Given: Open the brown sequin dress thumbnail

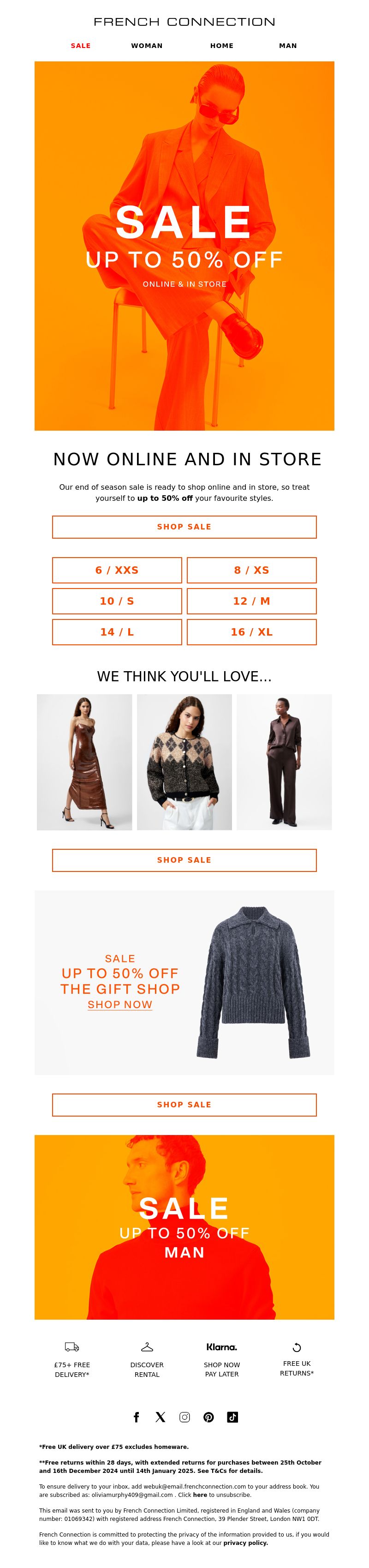Looking at the screenshot, I should point(84,762).
